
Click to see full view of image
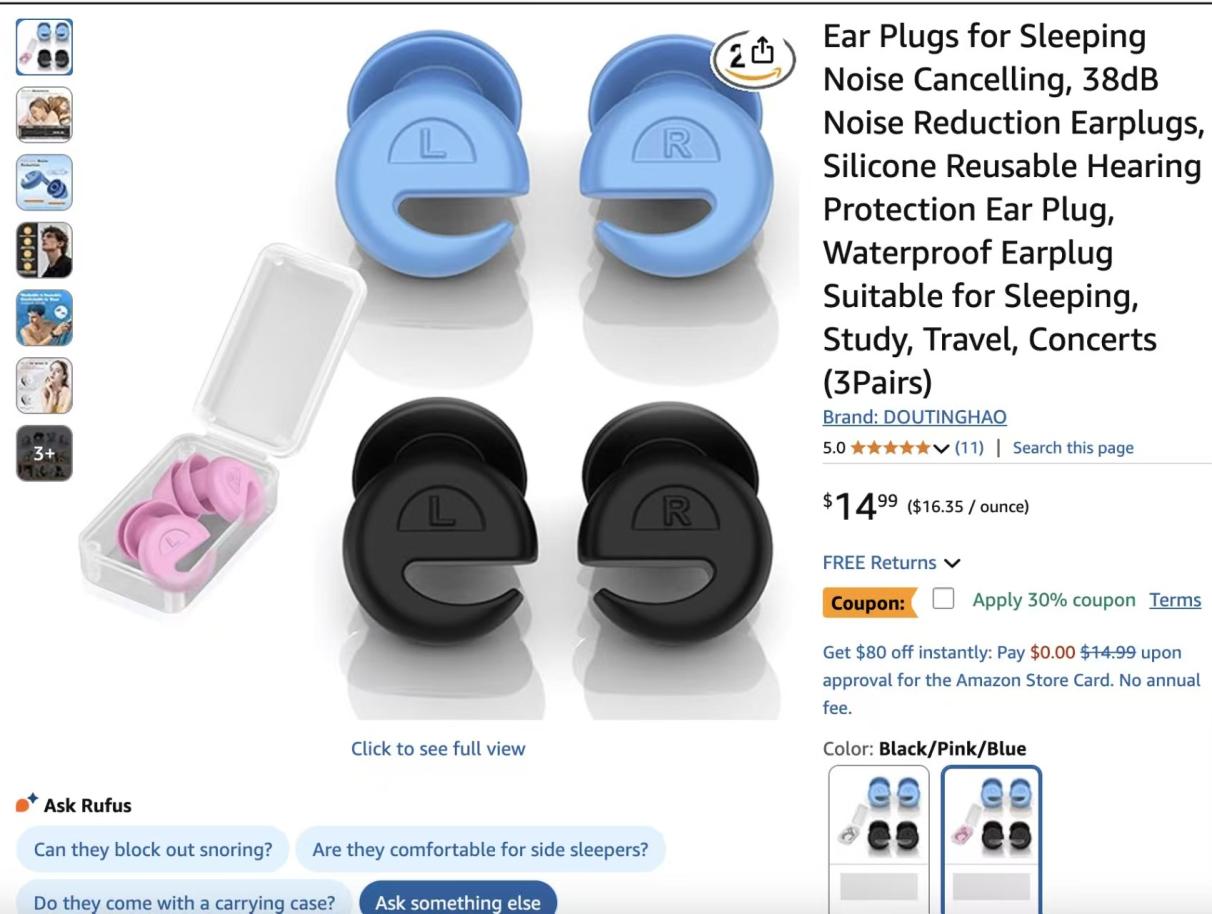click(x=438, y=748)
